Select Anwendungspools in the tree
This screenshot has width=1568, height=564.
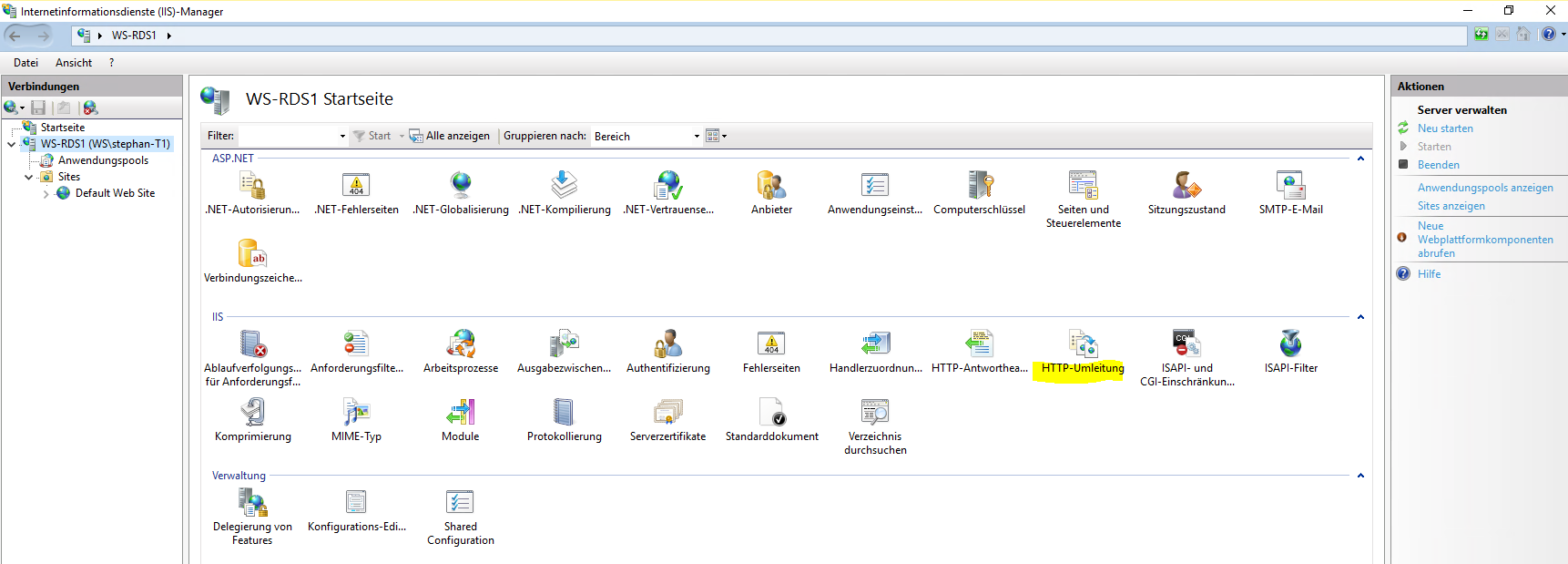click(x=103, y=160)
